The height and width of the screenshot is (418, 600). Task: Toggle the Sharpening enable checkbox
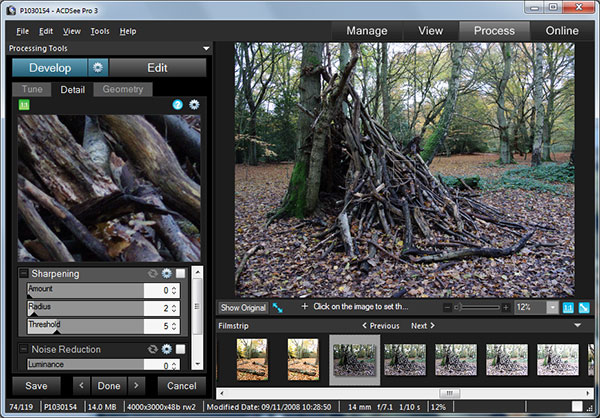181,274
